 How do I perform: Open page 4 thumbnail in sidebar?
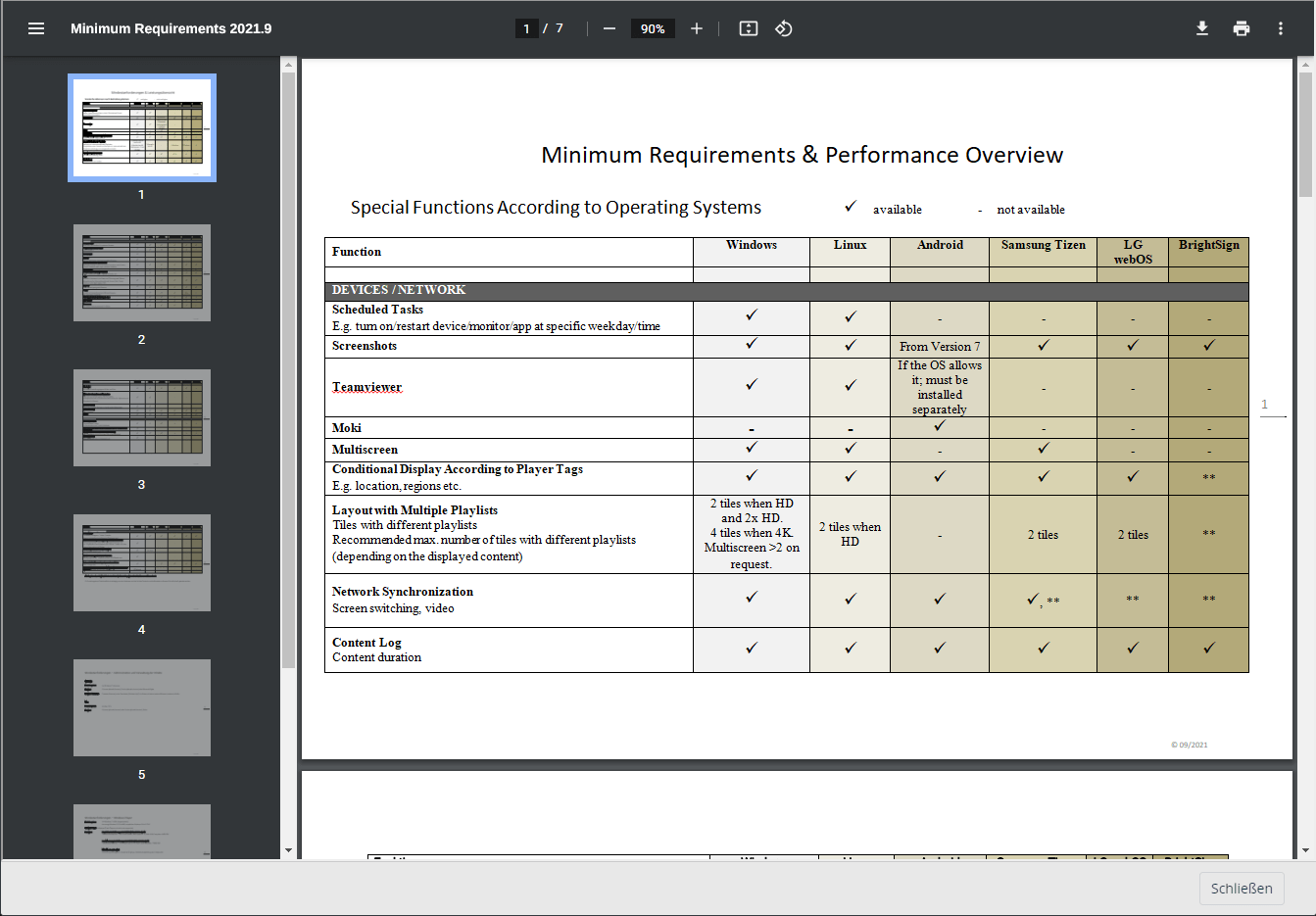142,562
